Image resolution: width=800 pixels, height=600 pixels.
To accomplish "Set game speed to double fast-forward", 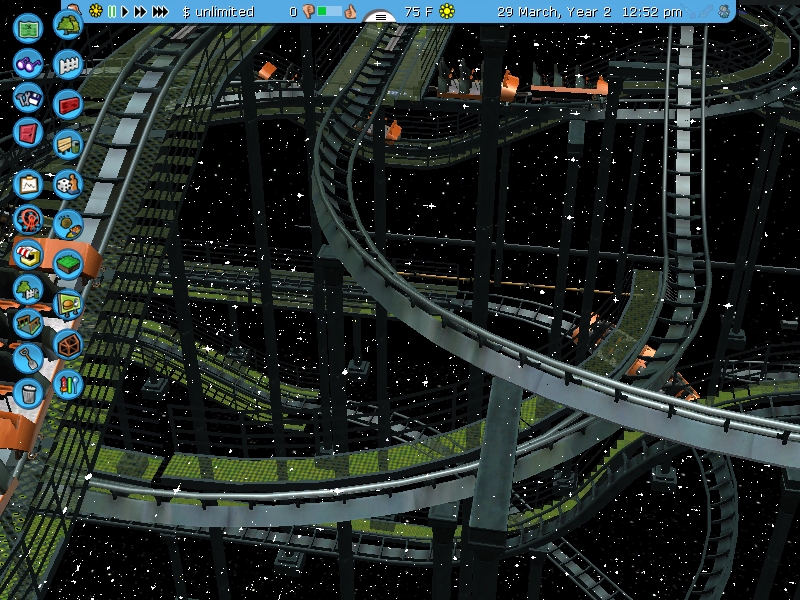I will point(140,11).
